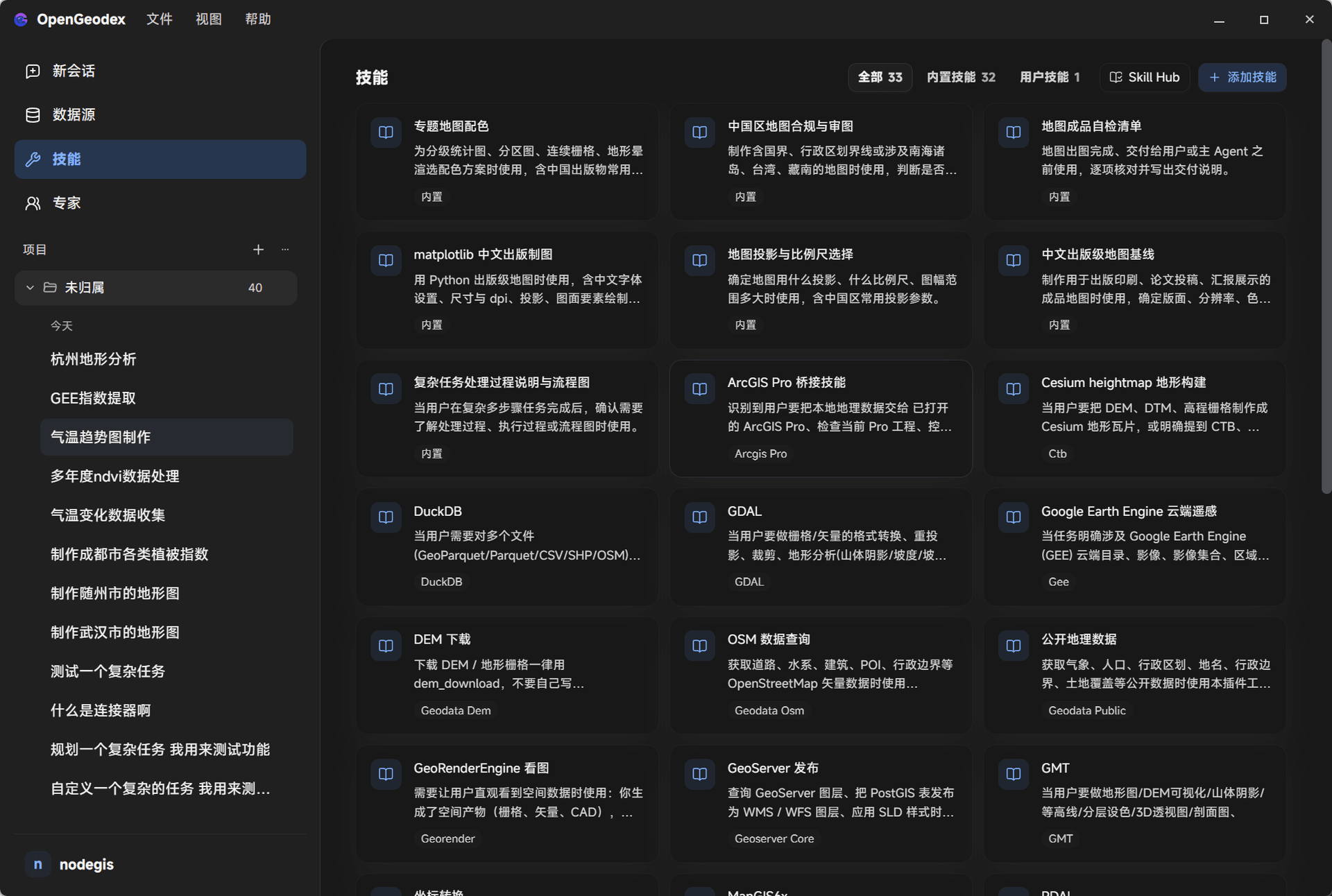
Task: Click the people icon beside 专家
Action: (33, 203)
